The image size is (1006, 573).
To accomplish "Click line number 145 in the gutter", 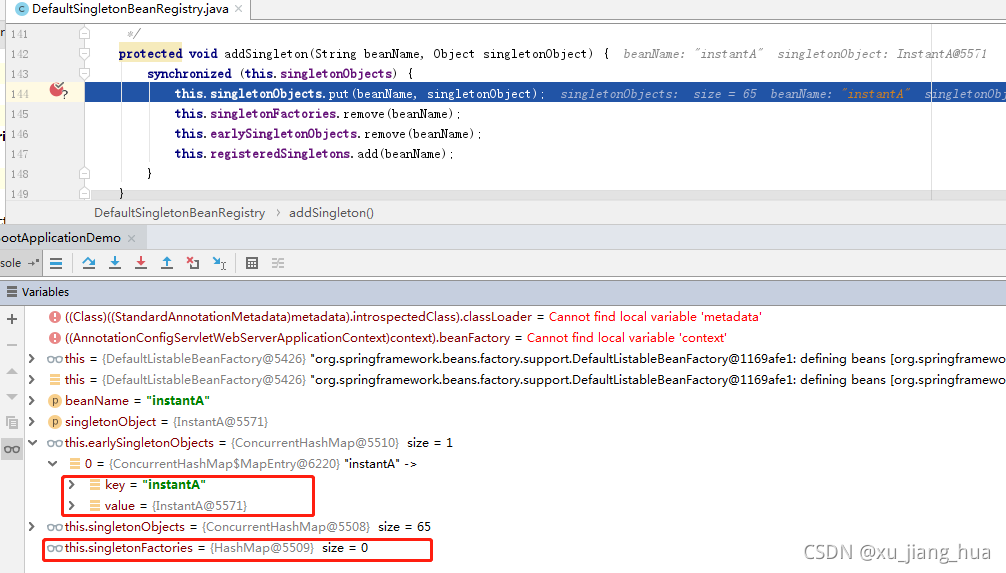I will pos(20,114).
